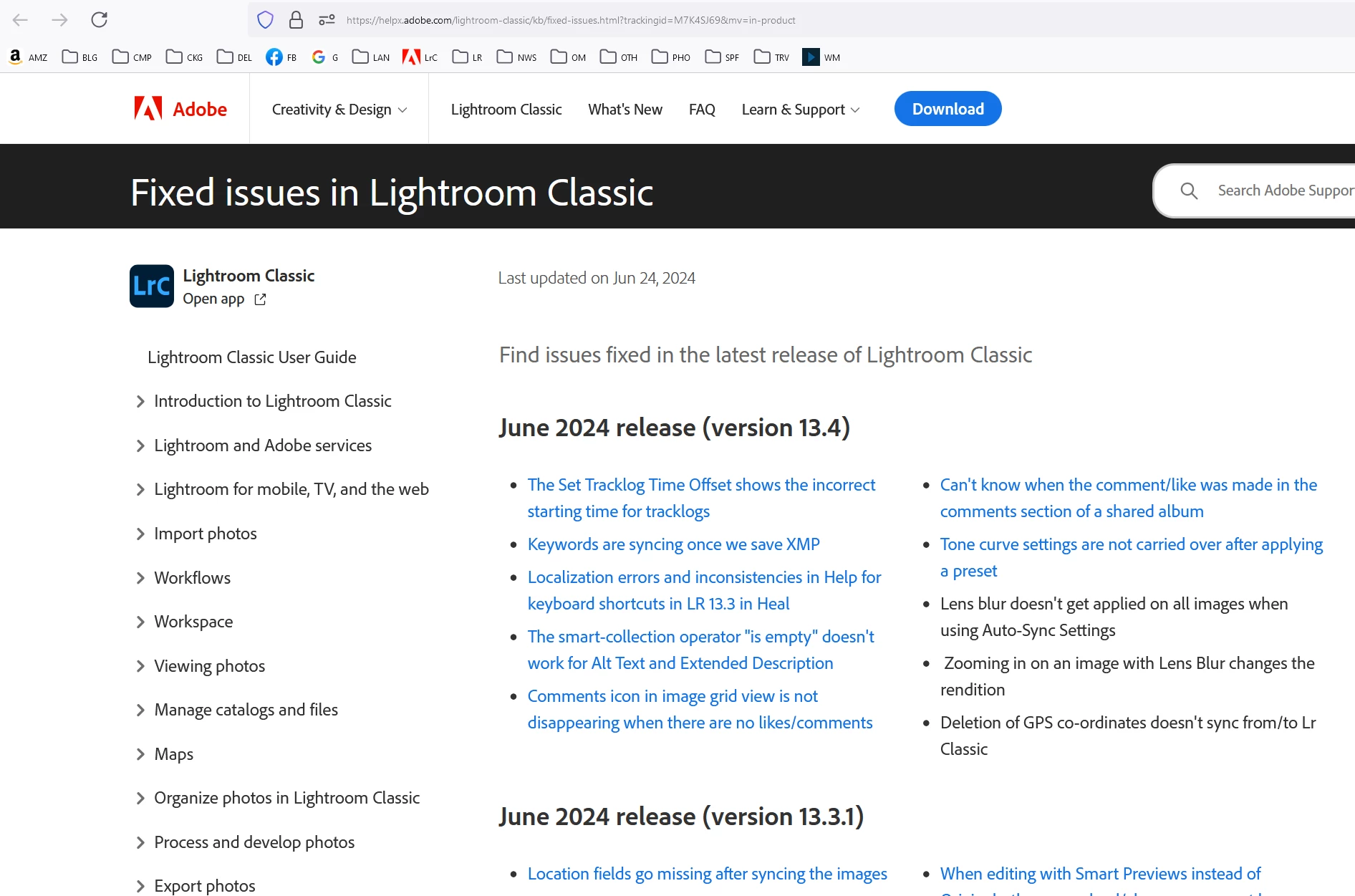The width and height of the screenshot is (1355, 896).
Task: Click the browser back arrow
Action: tap(20, 20)
